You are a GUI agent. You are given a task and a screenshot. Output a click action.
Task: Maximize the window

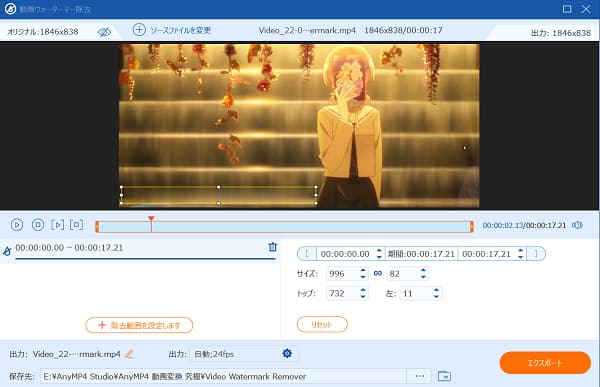pyautogui.click(x=567, y=9)
